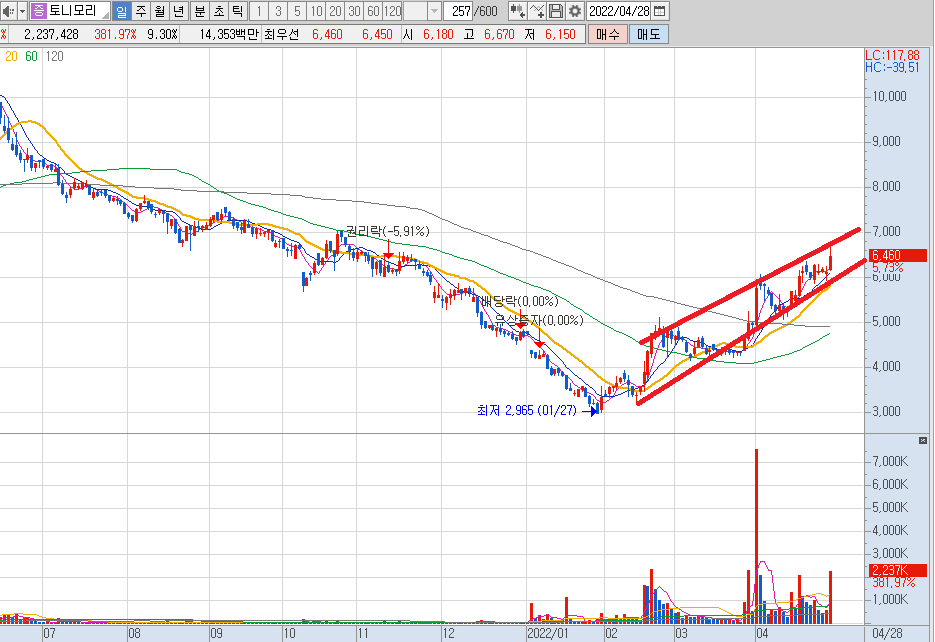
Task: Click the 배당락(0.00%) event label
Action: 519,301
